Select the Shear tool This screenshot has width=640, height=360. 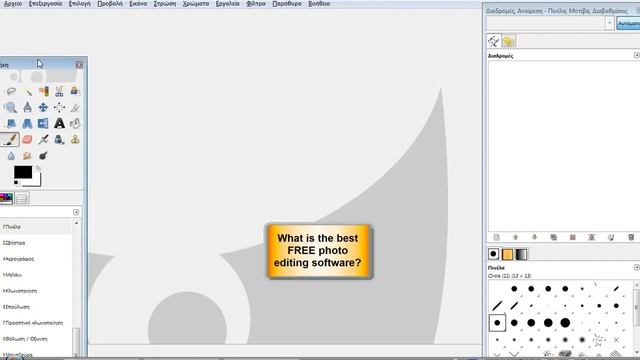point(11,123)
